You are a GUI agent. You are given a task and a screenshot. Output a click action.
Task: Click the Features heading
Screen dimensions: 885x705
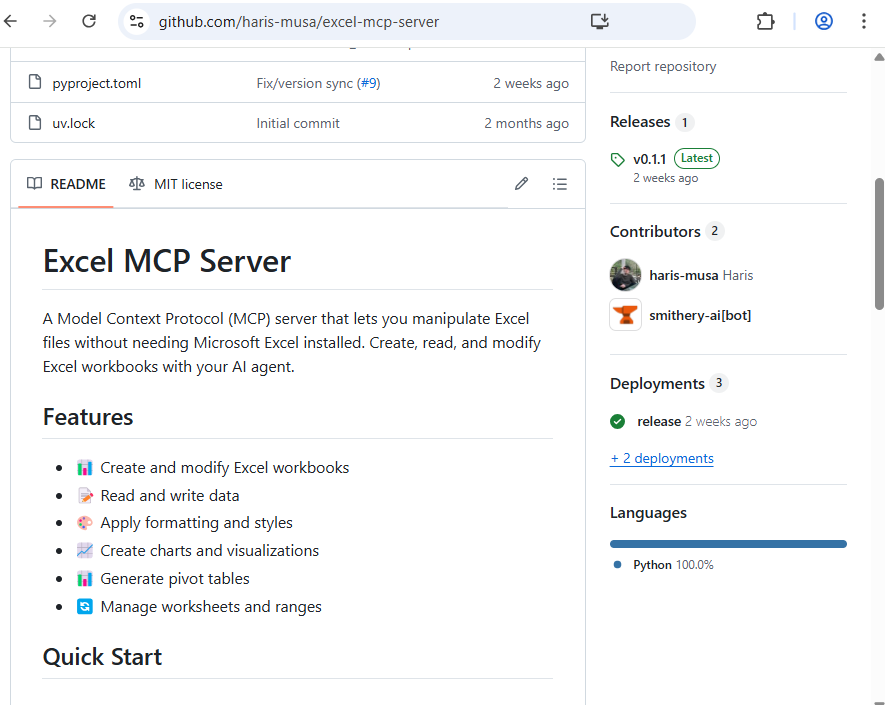(x=88, y=417)
